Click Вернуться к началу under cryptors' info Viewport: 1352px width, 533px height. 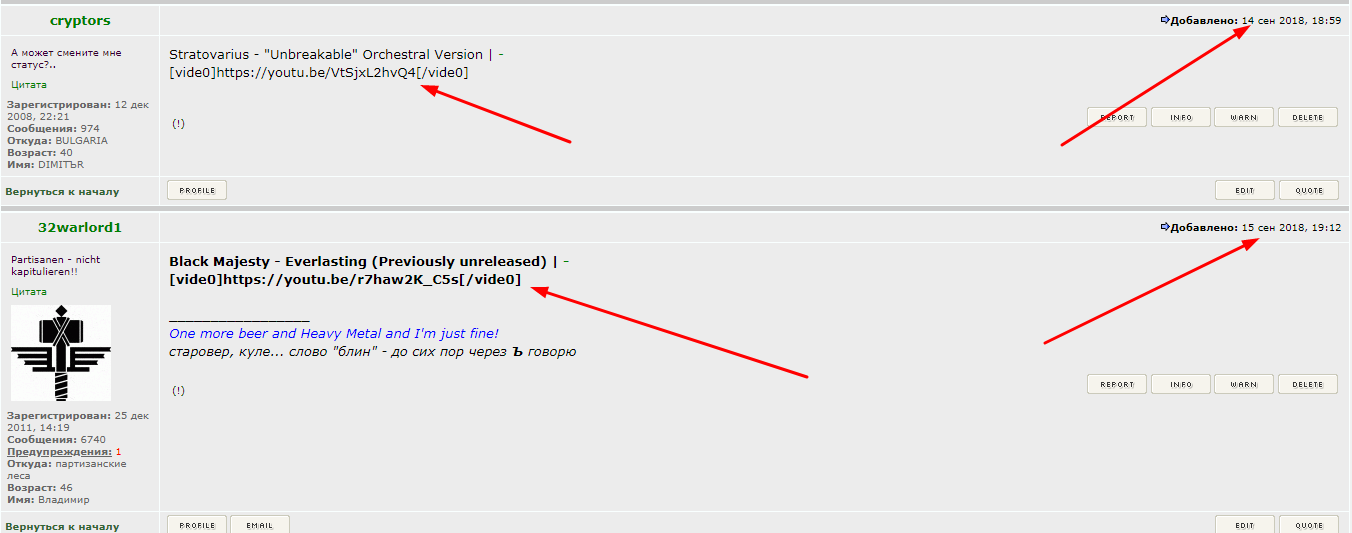62,191
